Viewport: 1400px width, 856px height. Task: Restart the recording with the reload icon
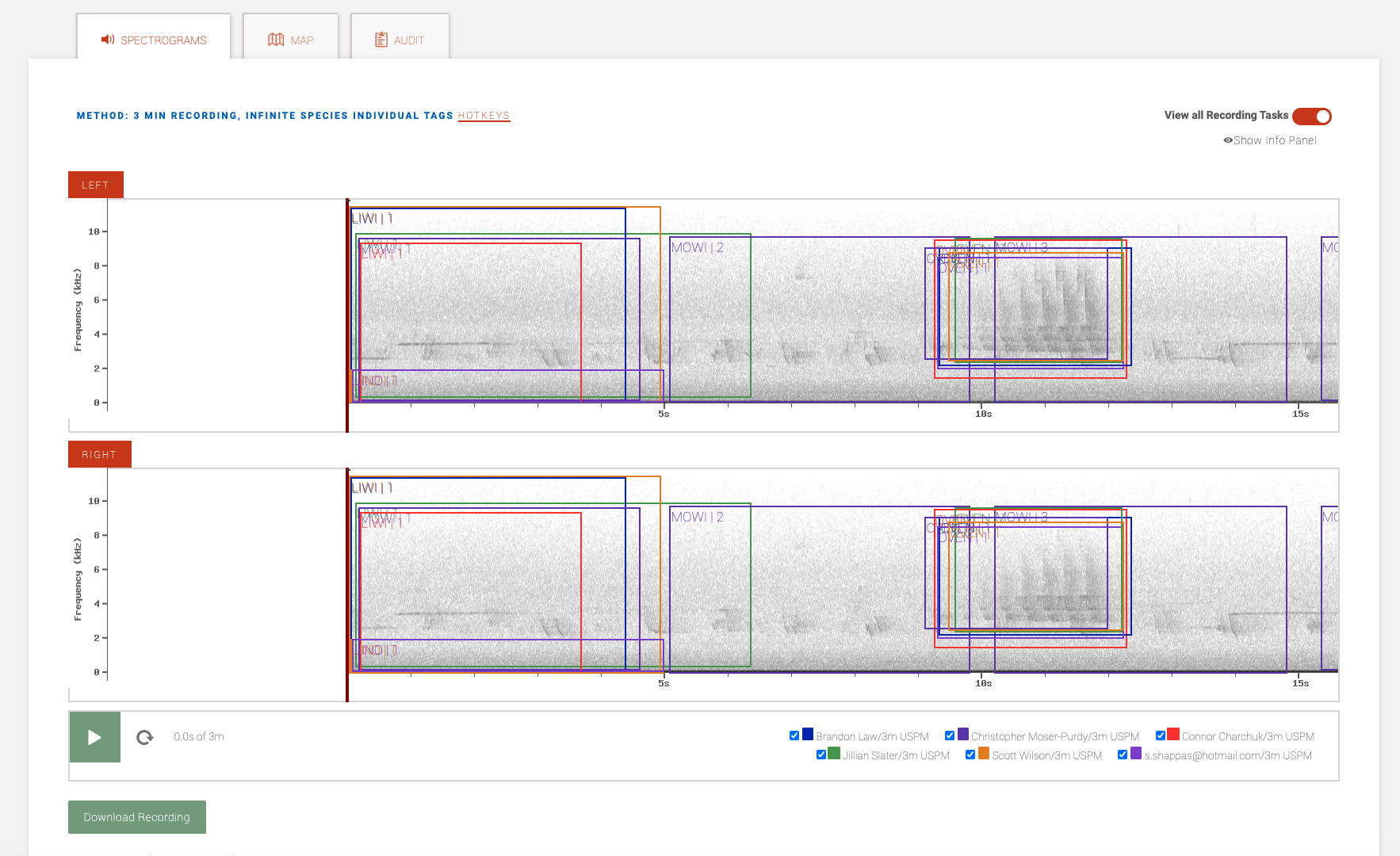click(145, 737)
